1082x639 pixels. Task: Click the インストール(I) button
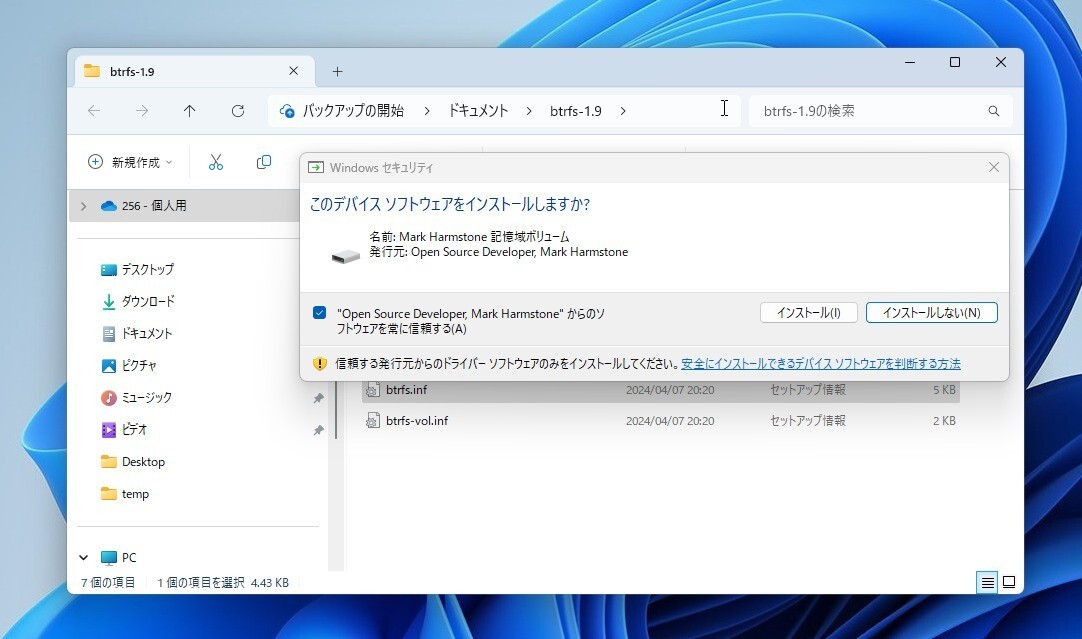click(809, 311)
